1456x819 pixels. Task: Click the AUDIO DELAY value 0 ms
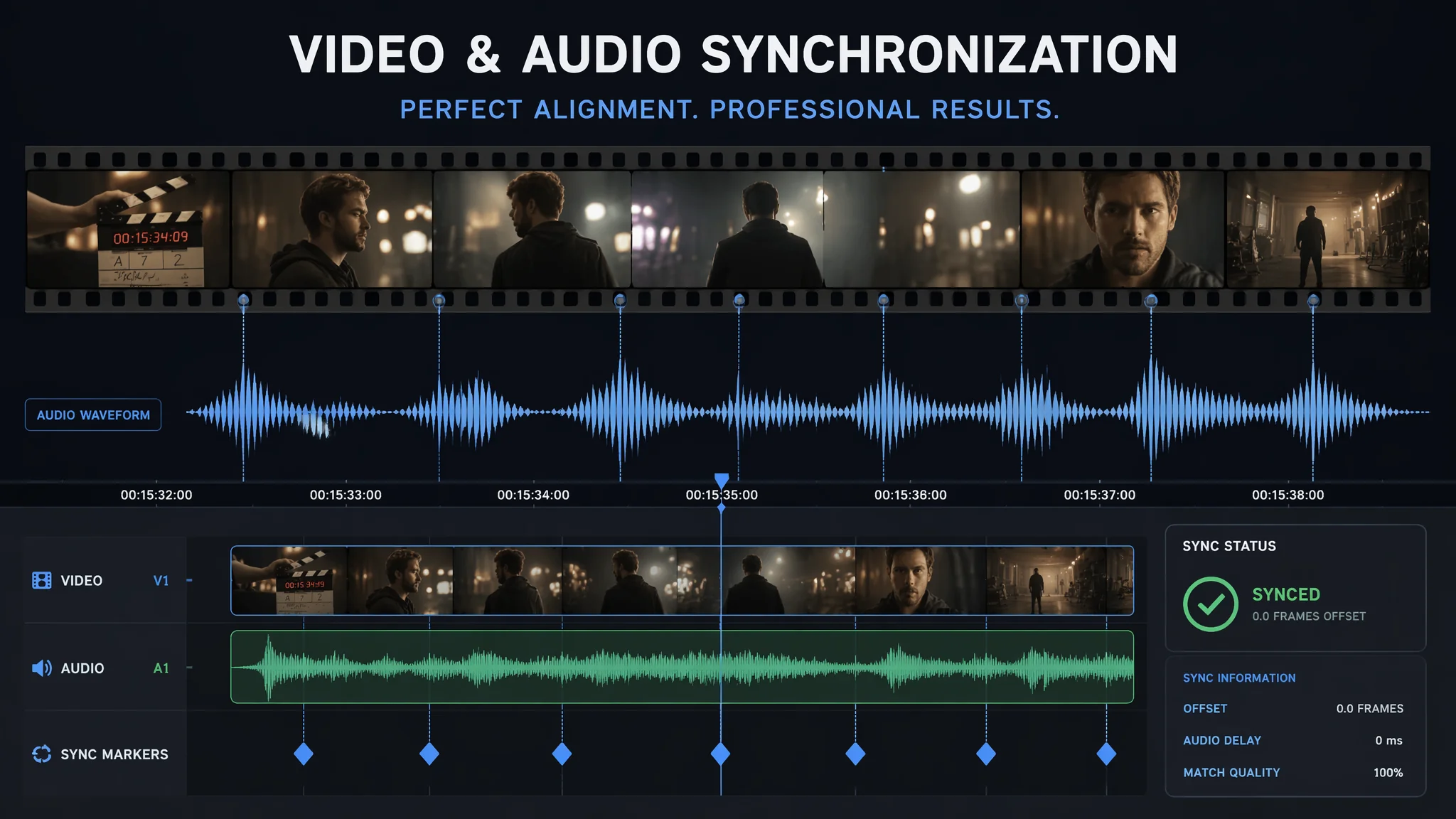pos(1389,741)
